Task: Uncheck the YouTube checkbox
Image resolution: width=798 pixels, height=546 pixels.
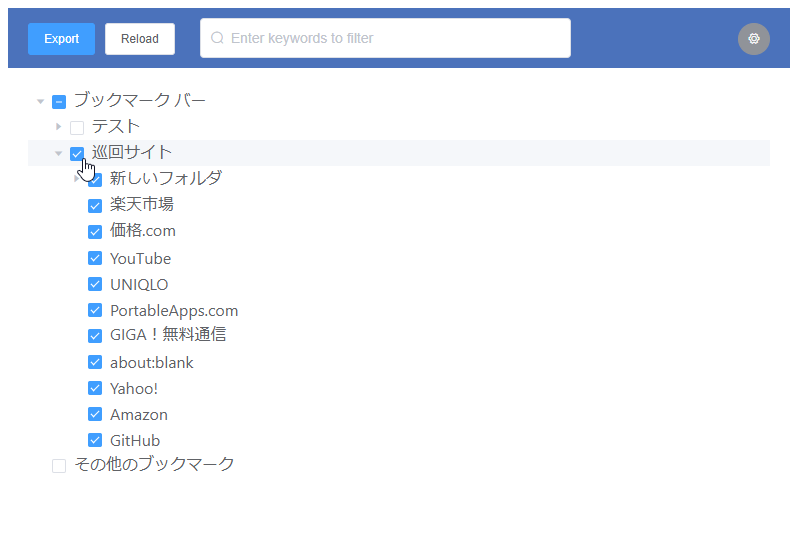Action: pos(95,258)
